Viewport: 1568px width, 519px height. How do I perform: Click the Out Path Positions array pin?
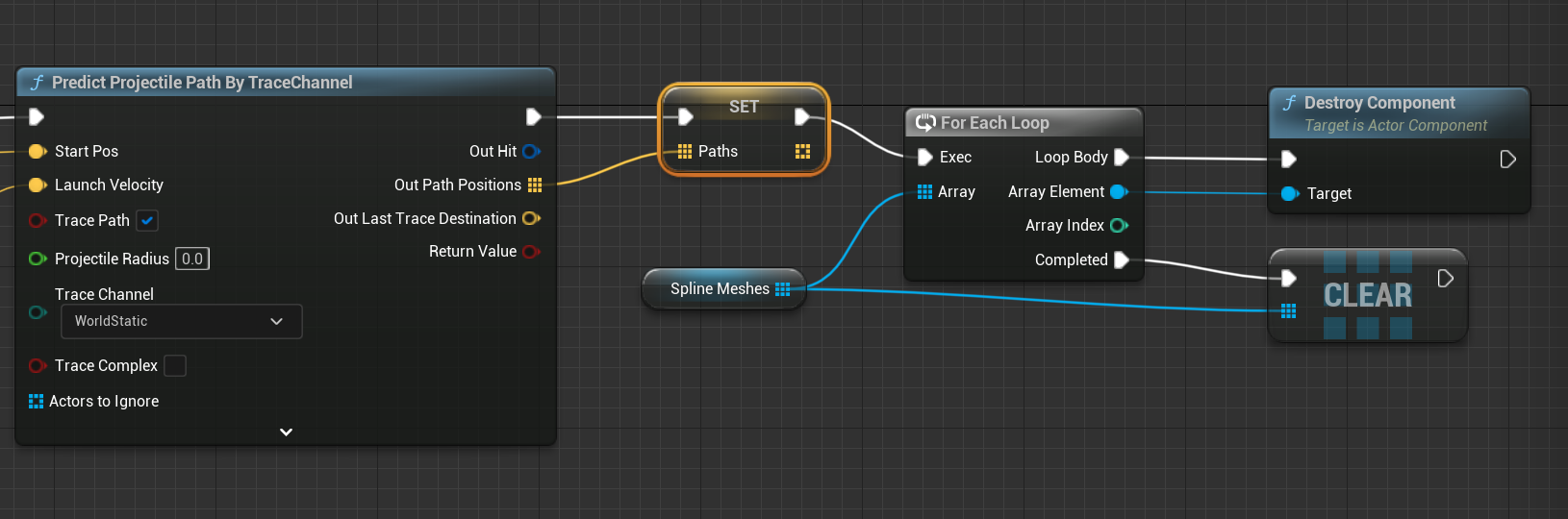pyautogui.click(x=535, y=185)
